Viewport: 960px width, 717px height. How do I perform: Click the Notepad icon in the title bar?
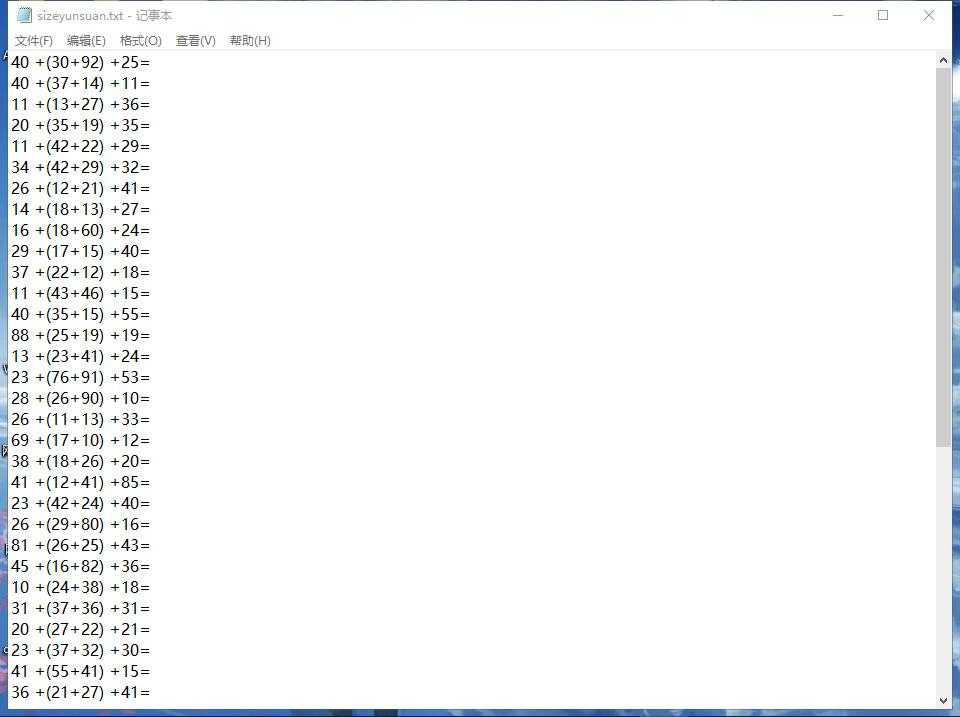pos(24,15)
